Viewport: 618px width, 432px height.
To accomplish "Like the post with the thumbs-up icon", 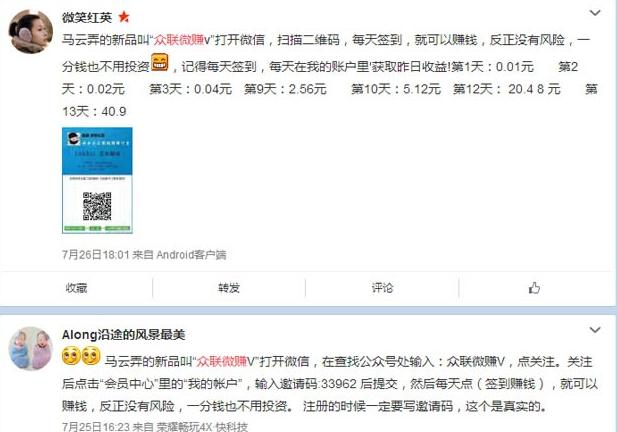I will [x=534, y=288].
